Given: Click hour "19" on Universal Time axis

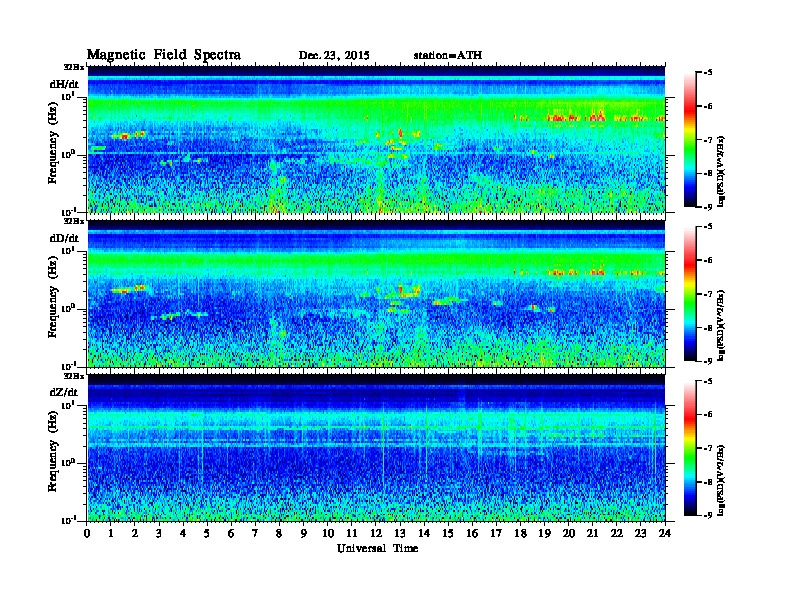Looking at the screenshot, I should coord(544,534).
